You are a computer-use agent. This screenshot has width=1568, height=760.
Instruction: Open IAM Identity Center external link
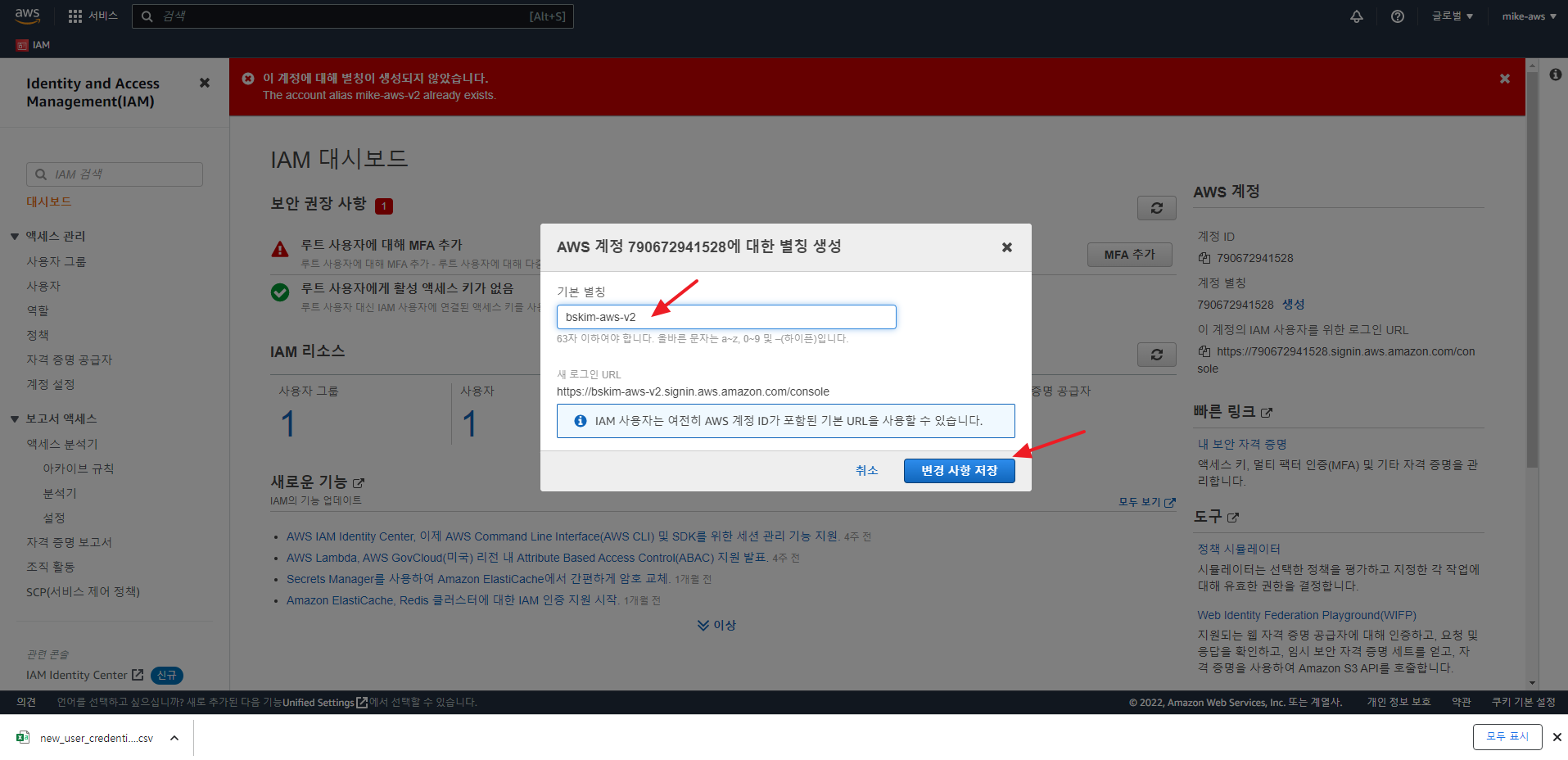click(x=84, y=675)
